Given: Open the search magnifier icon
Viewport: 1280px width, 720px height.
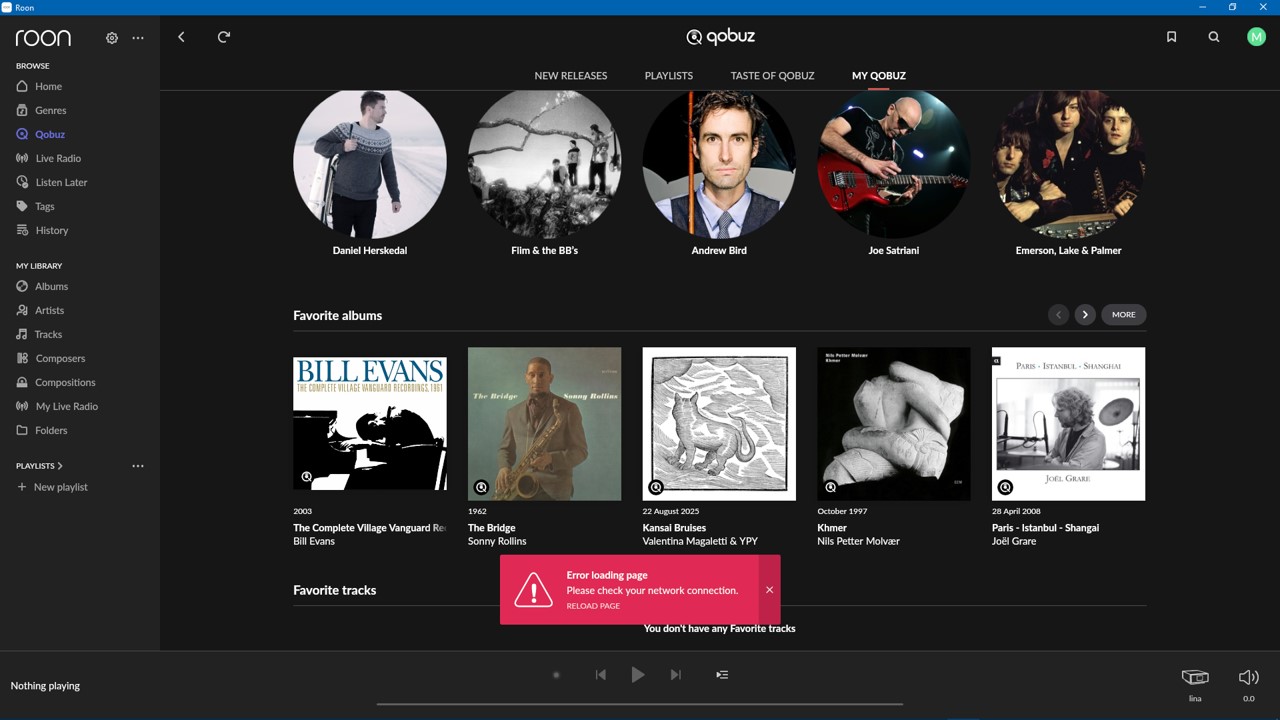Looking at the screenshot, I should pyautogui.click(x=1214, y=37).
